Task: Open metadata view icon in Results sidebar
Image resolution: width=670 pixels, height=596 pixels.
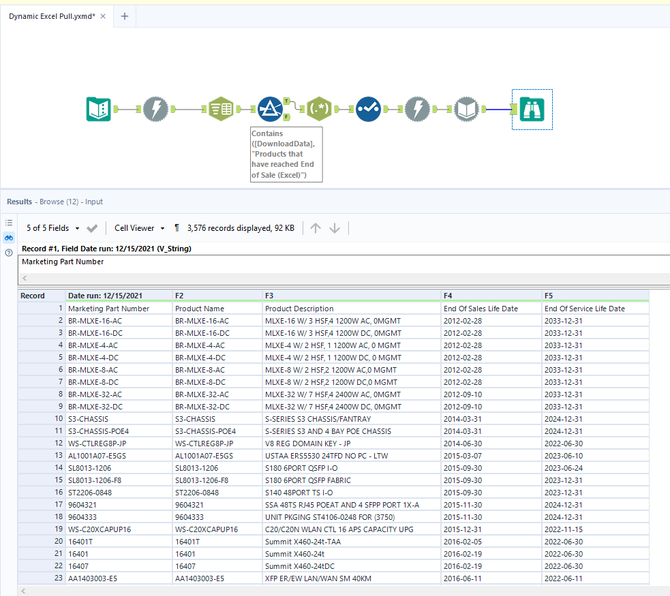Action: tap(9, 223)
